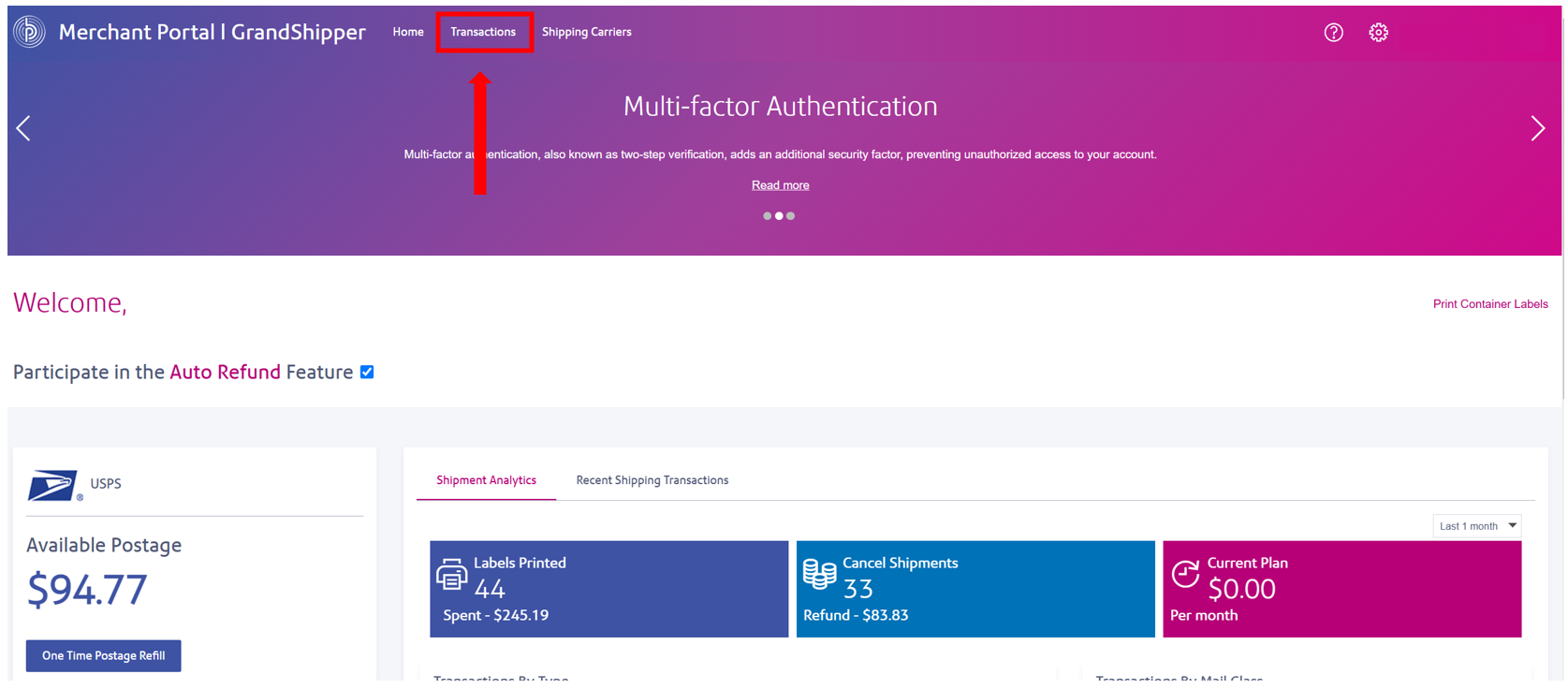Viewport: 1568px width, 689px height.
Task: Click the Current Plan $0.00 card
Action: 1342,589
